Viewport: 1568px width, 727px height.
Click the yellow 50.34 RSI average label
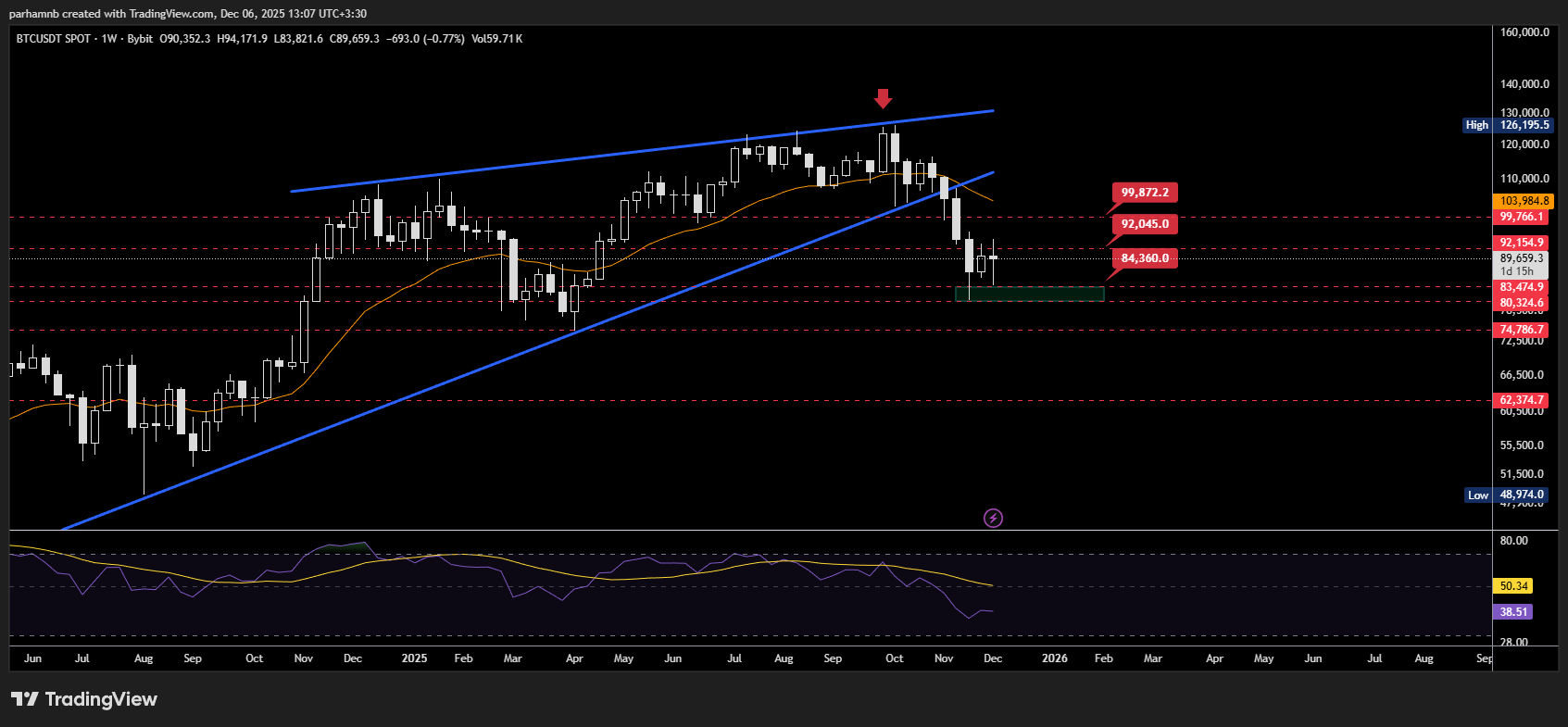pyautogui.click(x=1513, y=586)
